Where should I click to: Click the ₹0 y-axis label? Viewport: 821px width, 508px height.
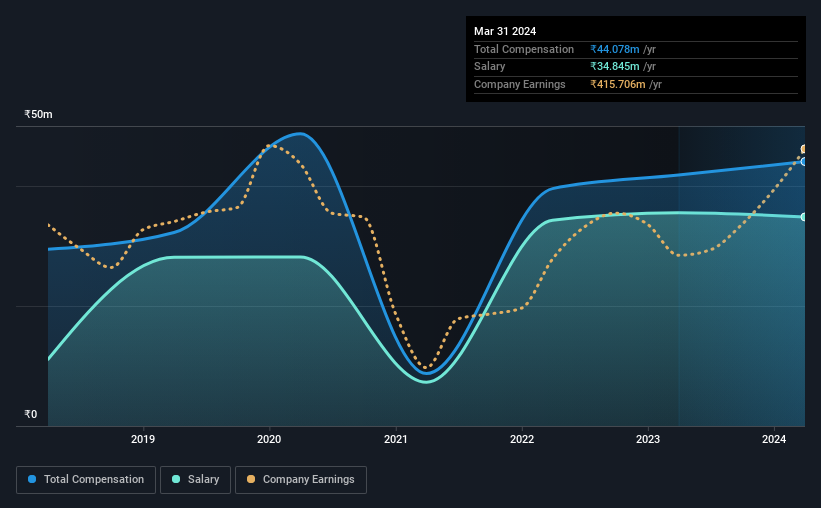(30, 414)
